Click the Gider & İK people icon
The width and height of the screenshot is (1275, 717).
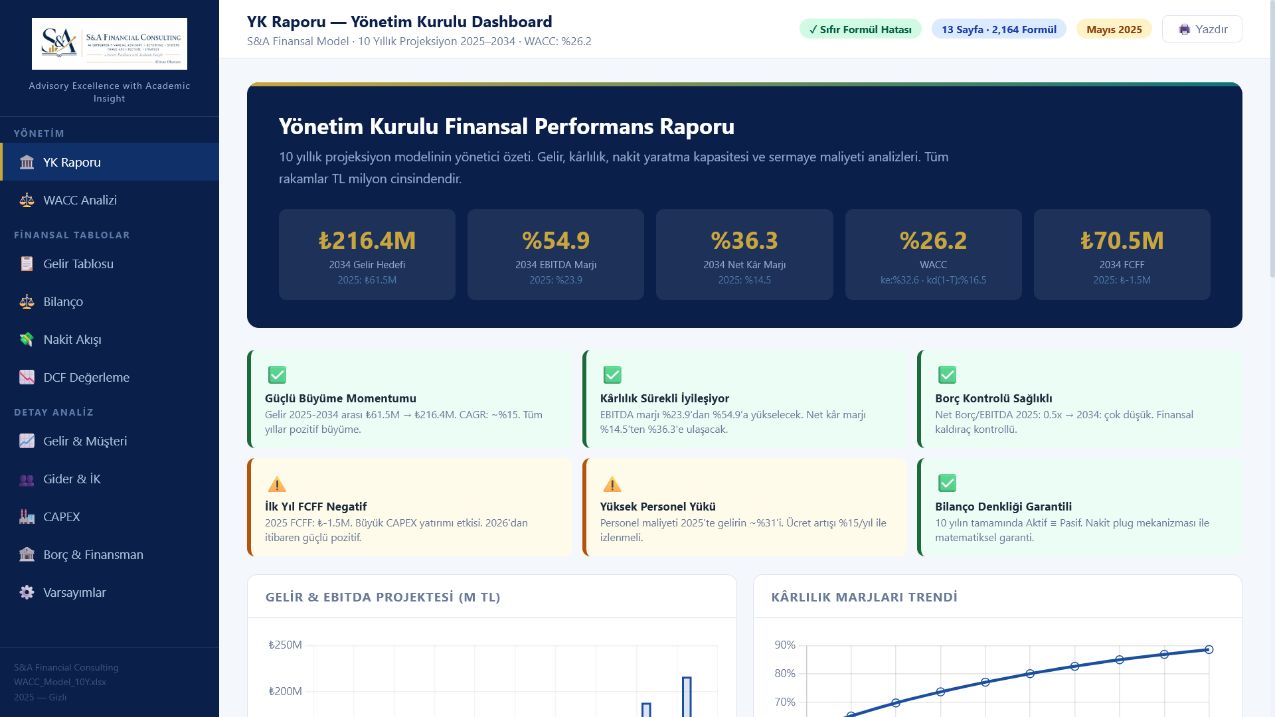click(x=26, y=479)
